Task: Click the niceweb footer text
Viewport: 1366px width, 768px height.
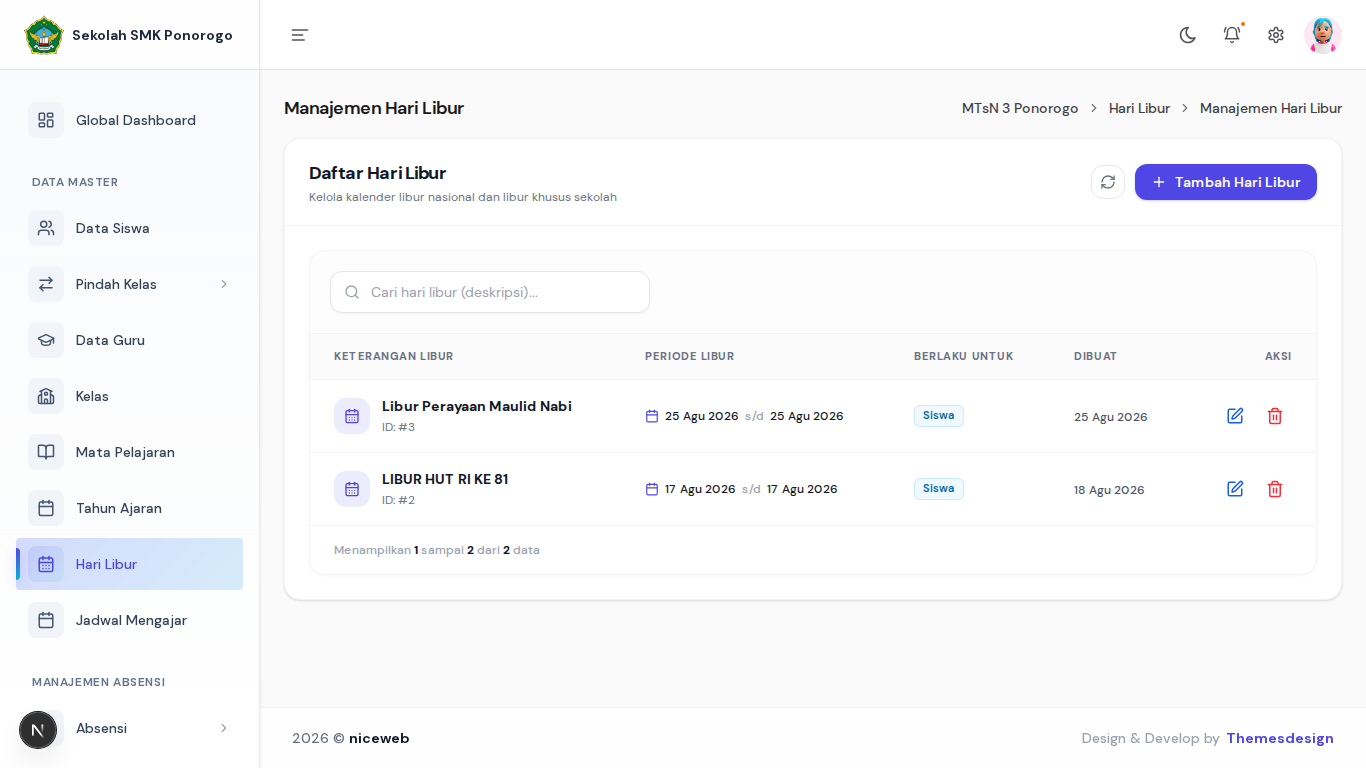Action: coord(379,738)
